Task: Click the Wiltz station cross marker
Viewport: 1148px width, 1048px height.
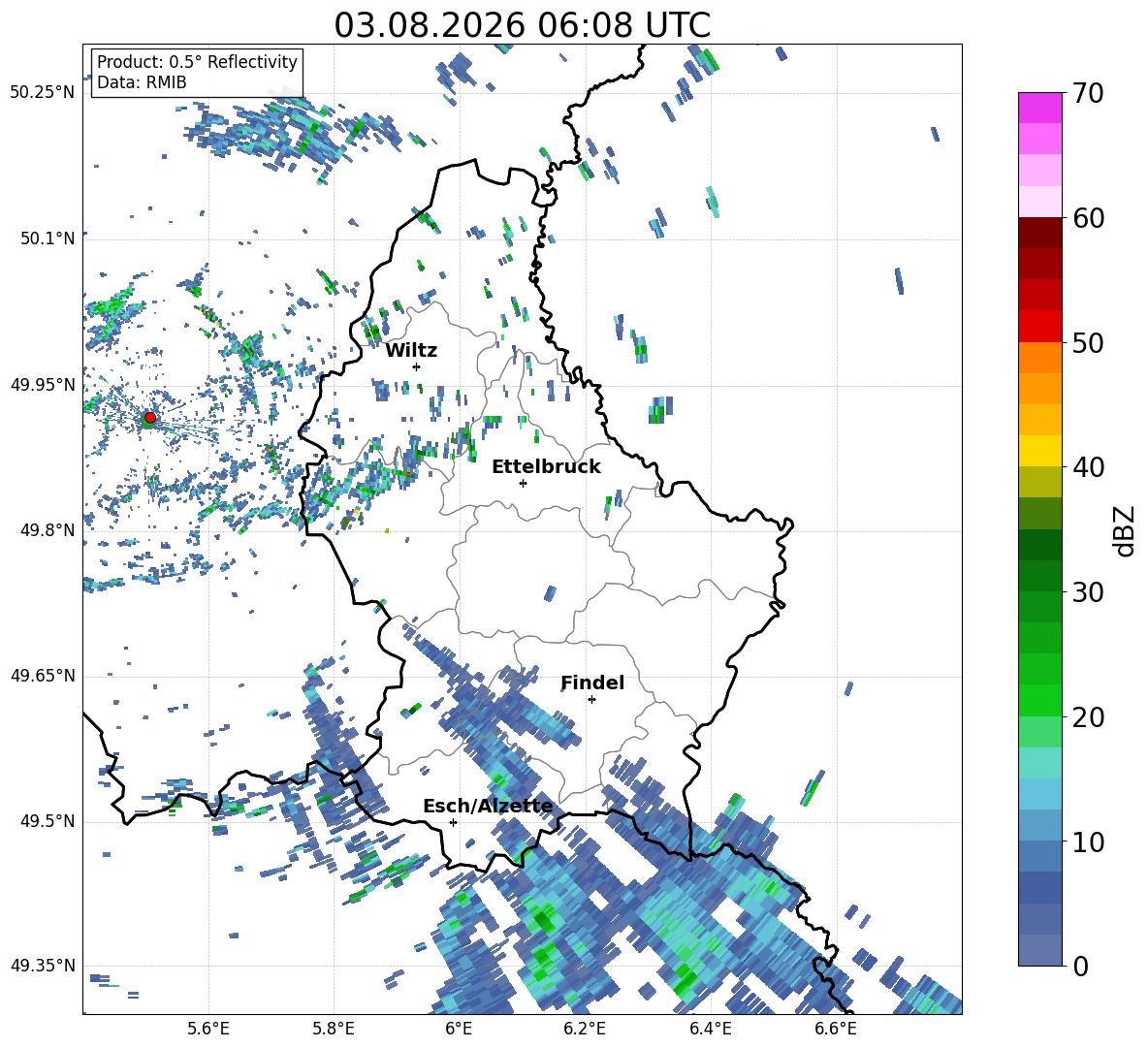Action: (x=416, y=366)
